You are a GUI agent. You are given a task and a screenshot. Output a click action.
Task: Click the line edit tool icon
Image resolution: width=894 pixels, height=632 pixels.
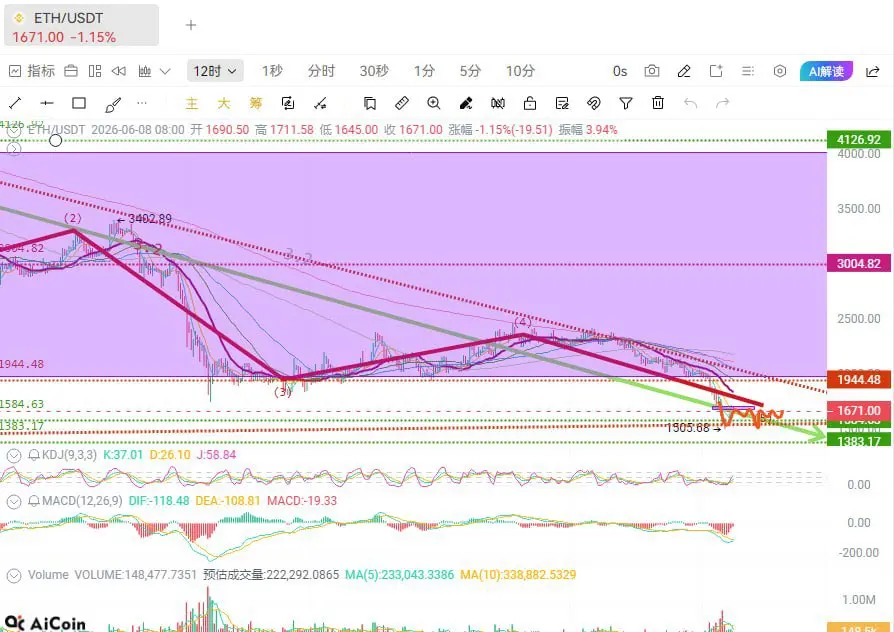(x=320, y=103)
